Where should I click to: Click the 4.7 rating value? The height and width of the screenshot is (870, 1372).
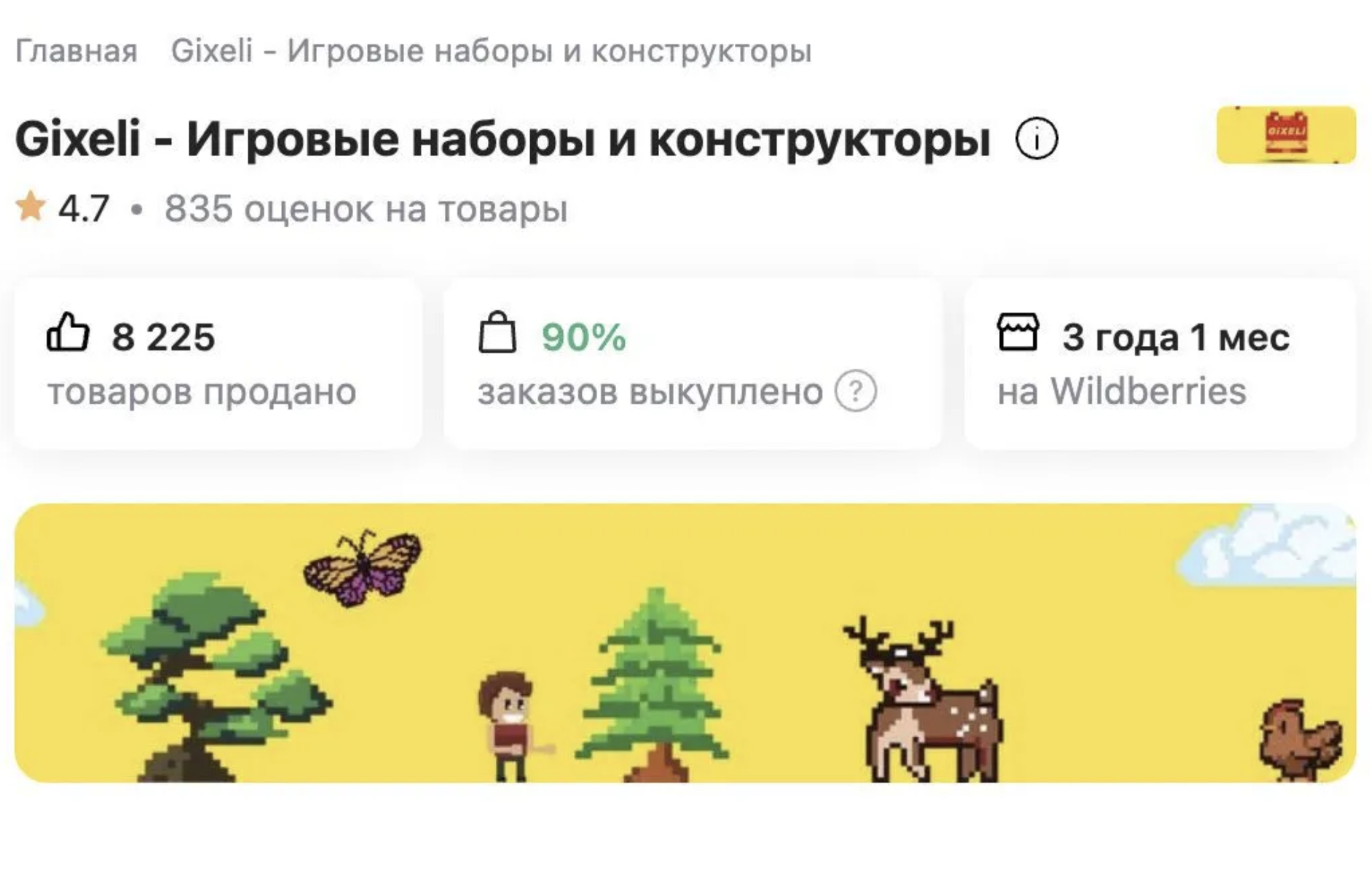tap(84, 208)
